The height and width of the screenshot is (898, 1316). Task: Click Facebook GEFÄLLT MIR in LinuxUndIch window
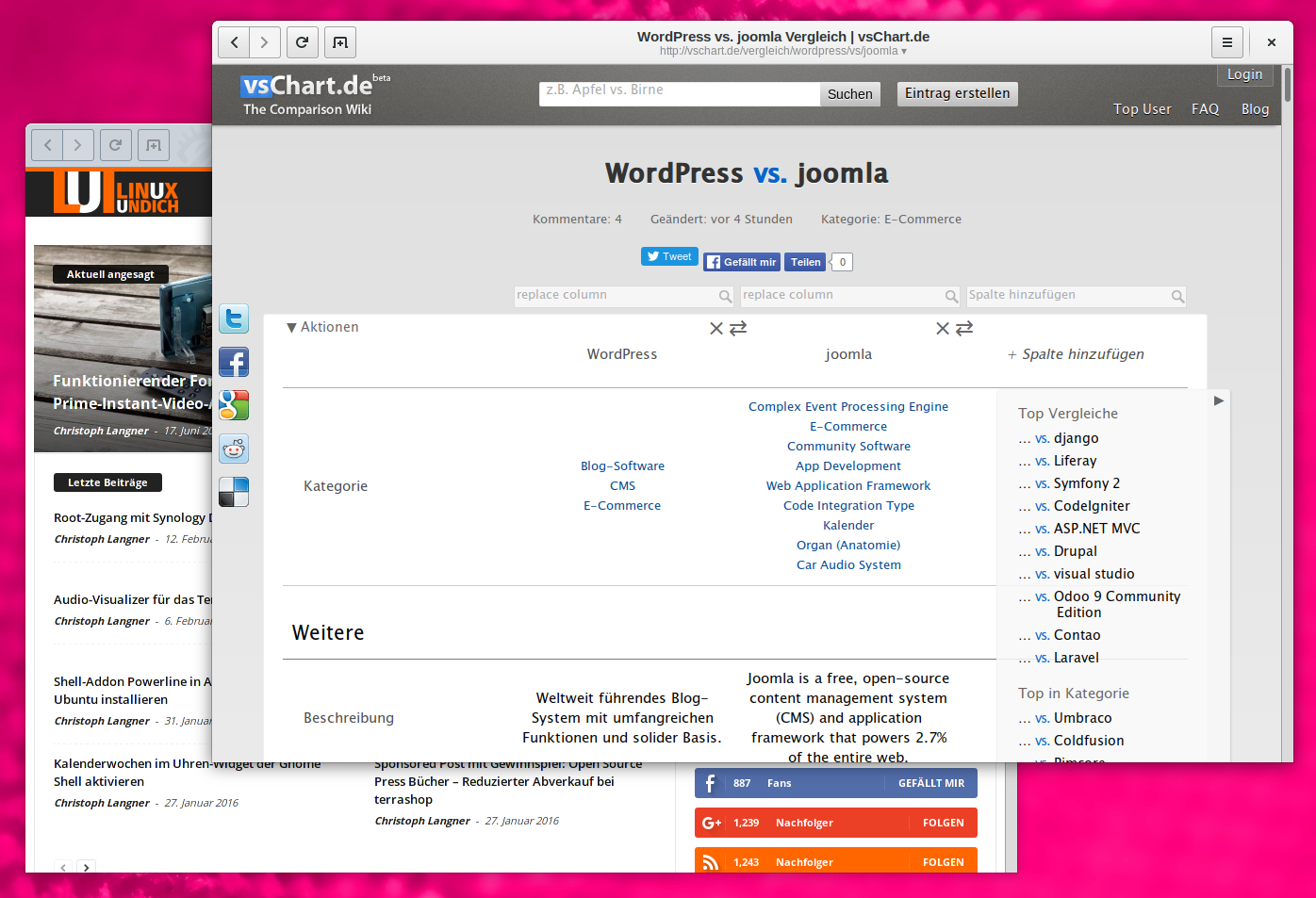[x=930, y=783]
